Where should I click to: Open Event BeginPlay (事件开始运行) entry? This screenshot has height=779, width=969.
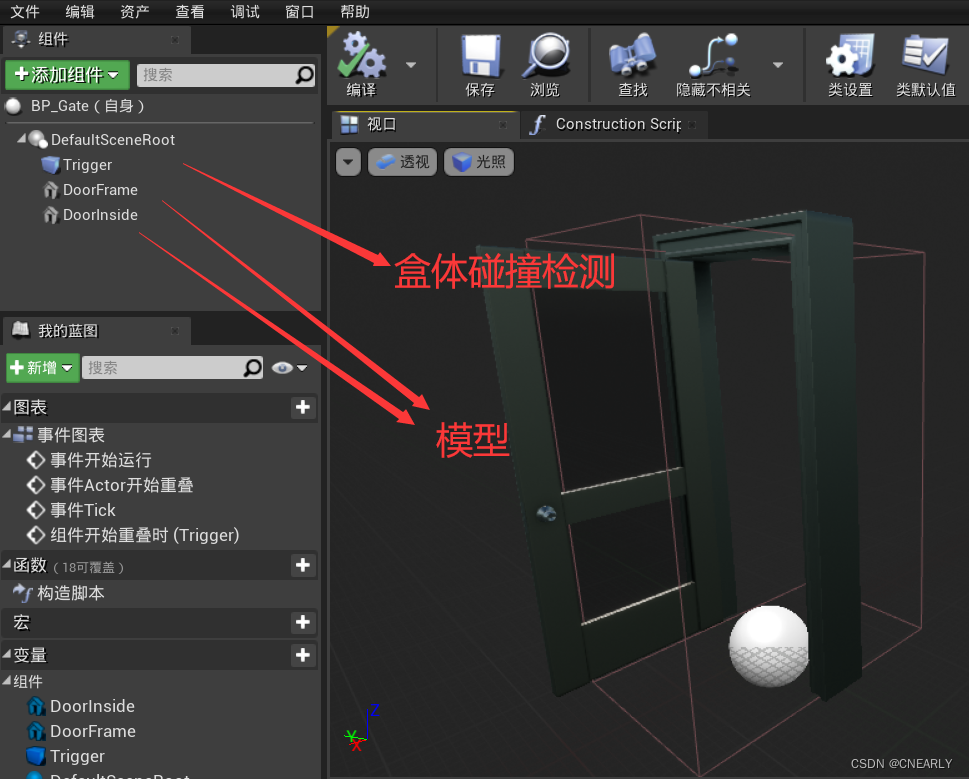tap(101, 460)
